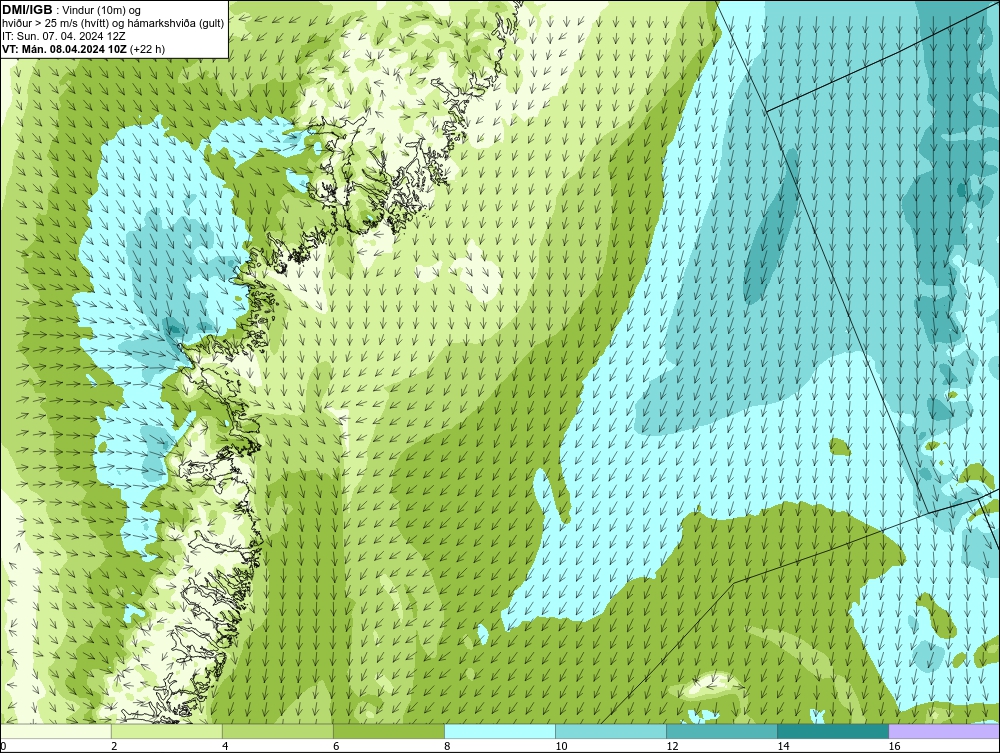Image resolution: width=1000 pixels, height=753 pixels.
Task: Click the above-16 m/s purple legend swatch
Action: 944,731
